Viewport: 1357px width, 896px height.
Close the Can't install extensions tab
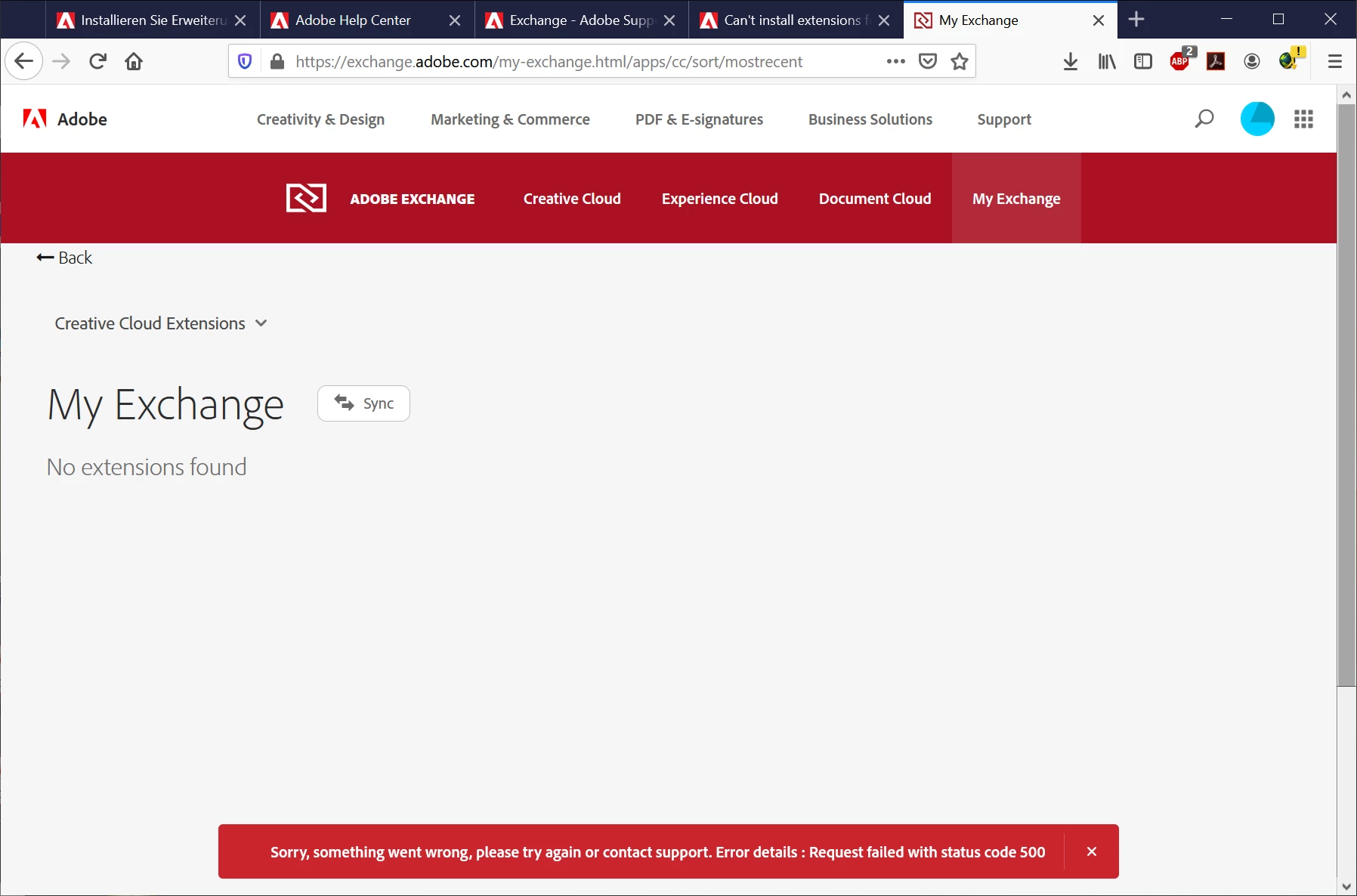pos(884,20)
